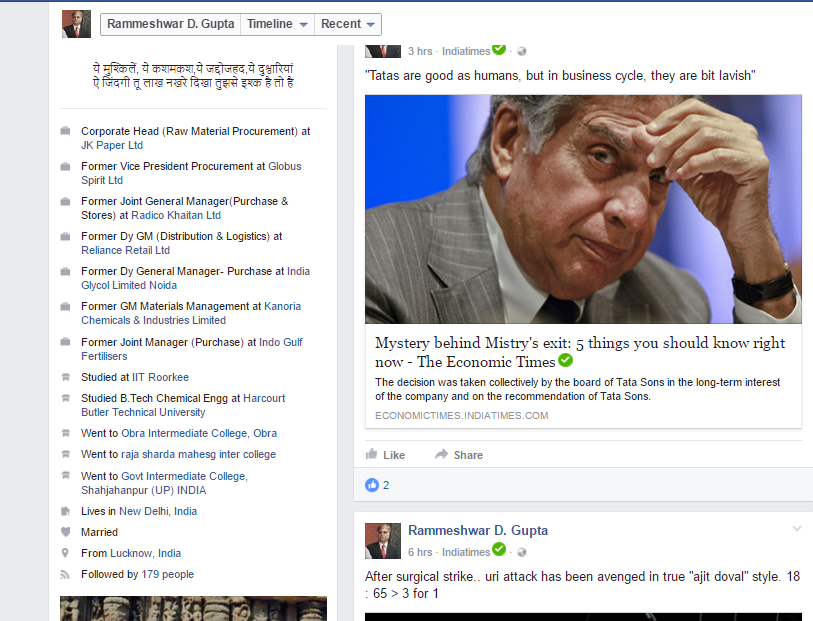The image size is (813, 621).
Task: Click public globe icon on 3 hrs post
Action: (522, 51)
